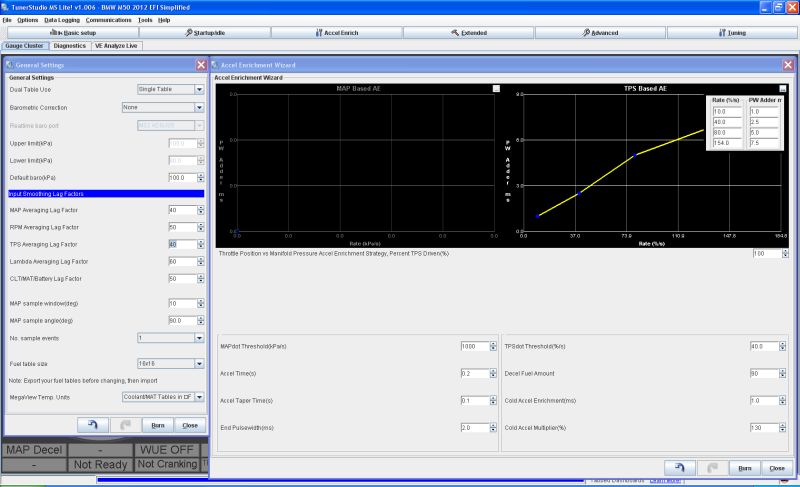Open the Data Logging menu
The height and width of the screenshot is (487, 800).
coord(62,20)
